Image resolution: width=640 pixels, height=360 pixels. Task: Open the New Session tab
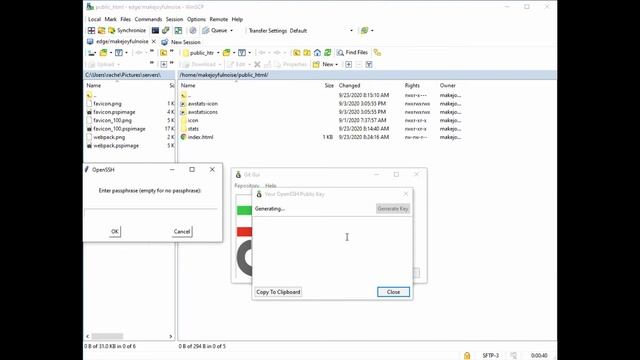point(181,42)
